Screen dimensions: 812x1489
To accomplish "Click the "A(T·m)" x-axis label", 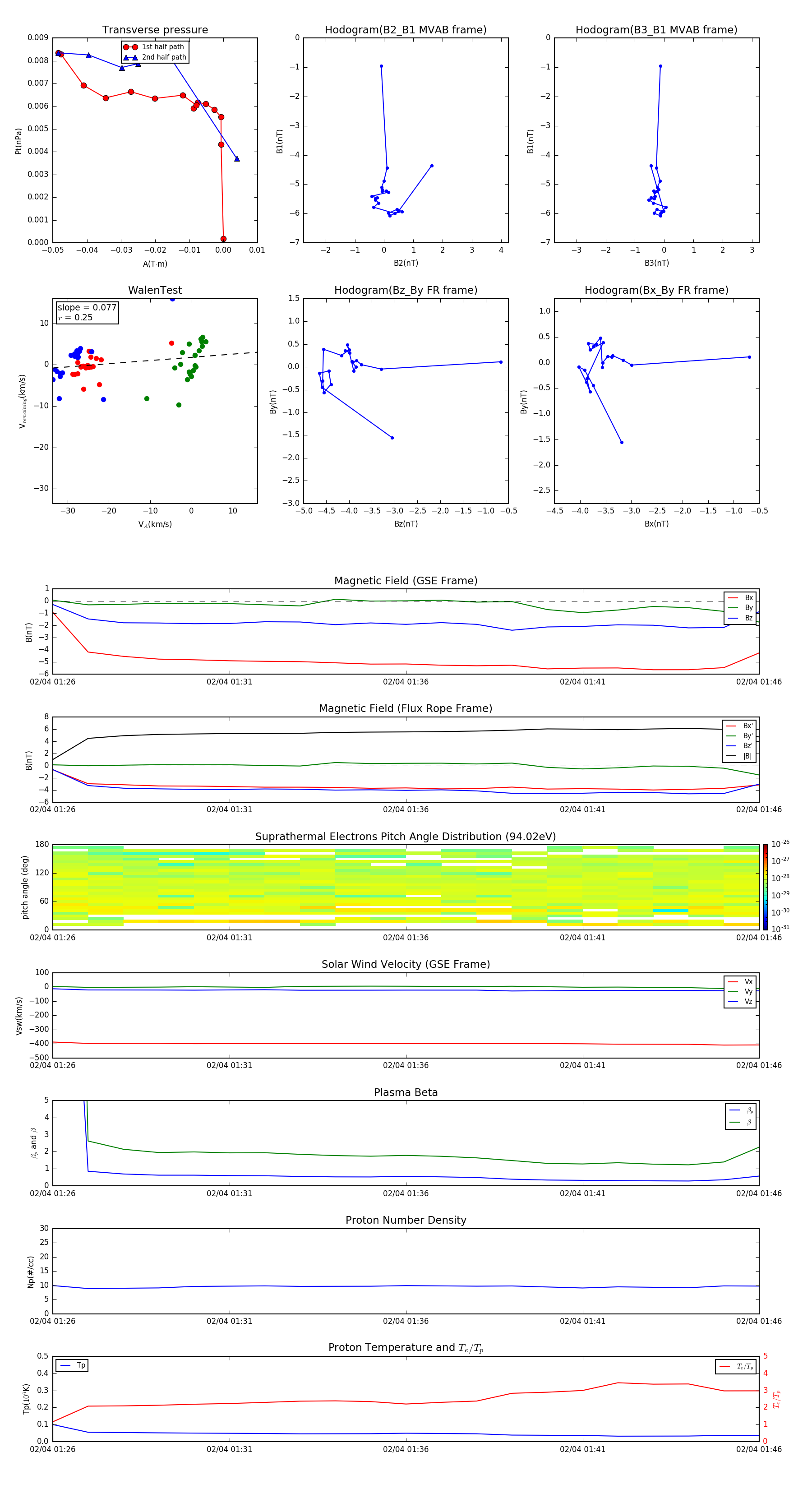I will [x=155, y=264].
